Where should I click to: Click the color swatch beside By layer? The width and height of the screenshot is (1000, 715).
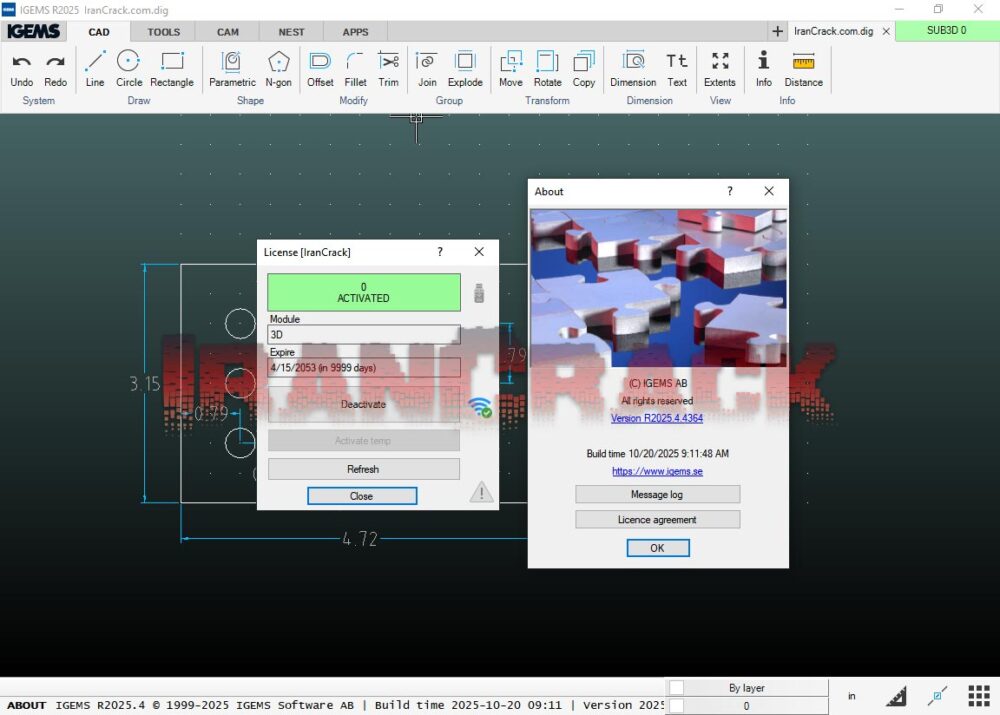[677, 688]
